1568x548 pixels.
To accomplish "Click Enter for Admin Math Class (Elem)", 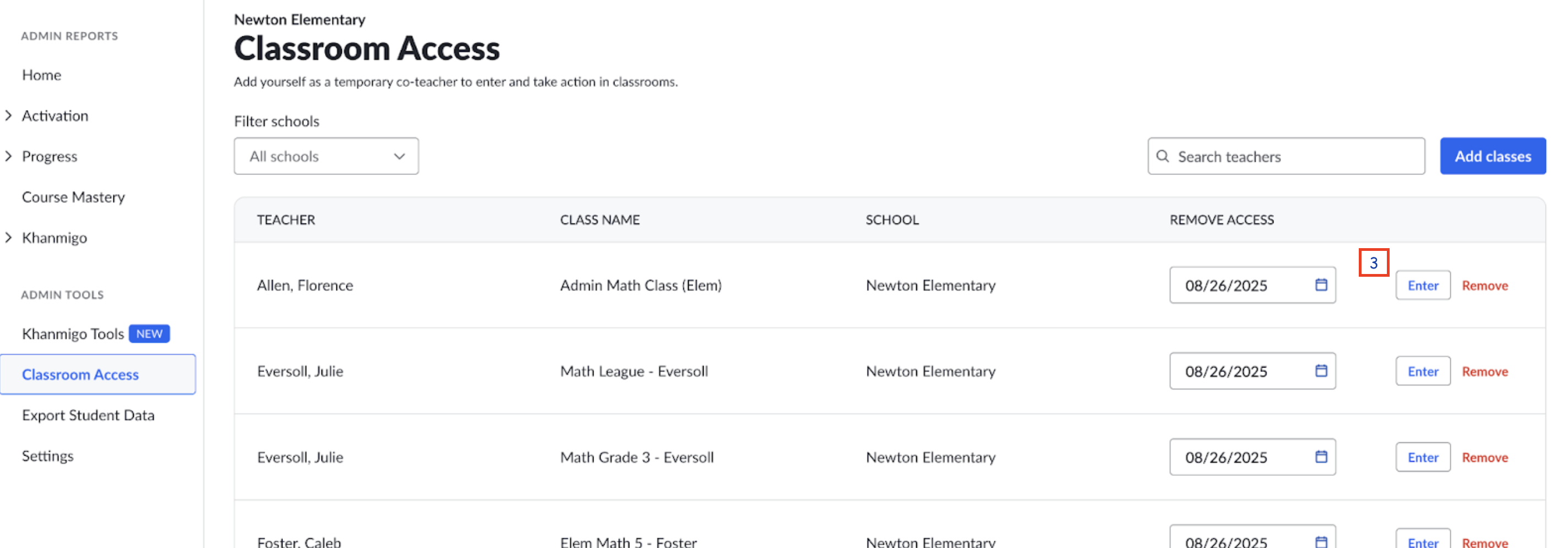I will 1423,284.
